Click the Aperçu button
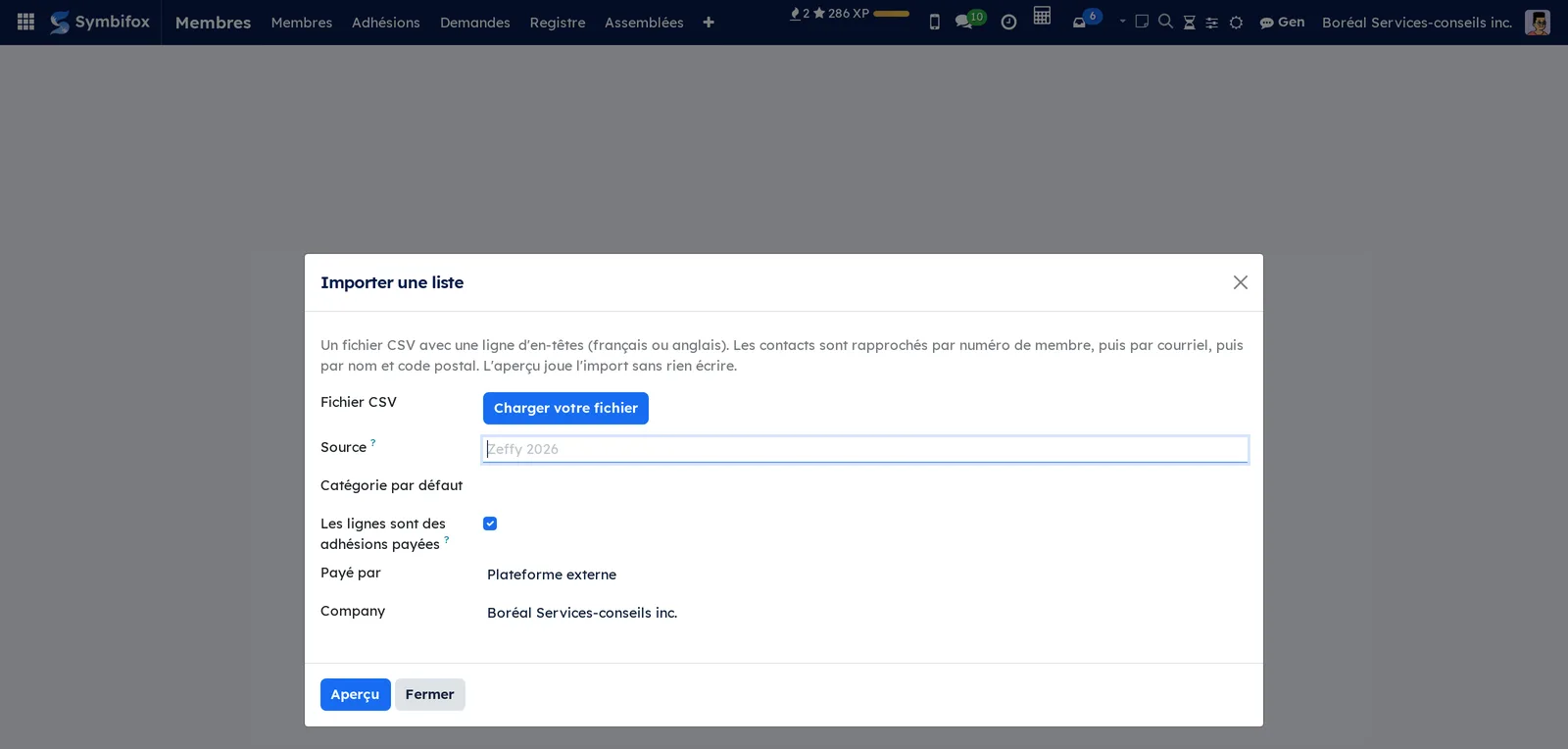 point(356,694)
